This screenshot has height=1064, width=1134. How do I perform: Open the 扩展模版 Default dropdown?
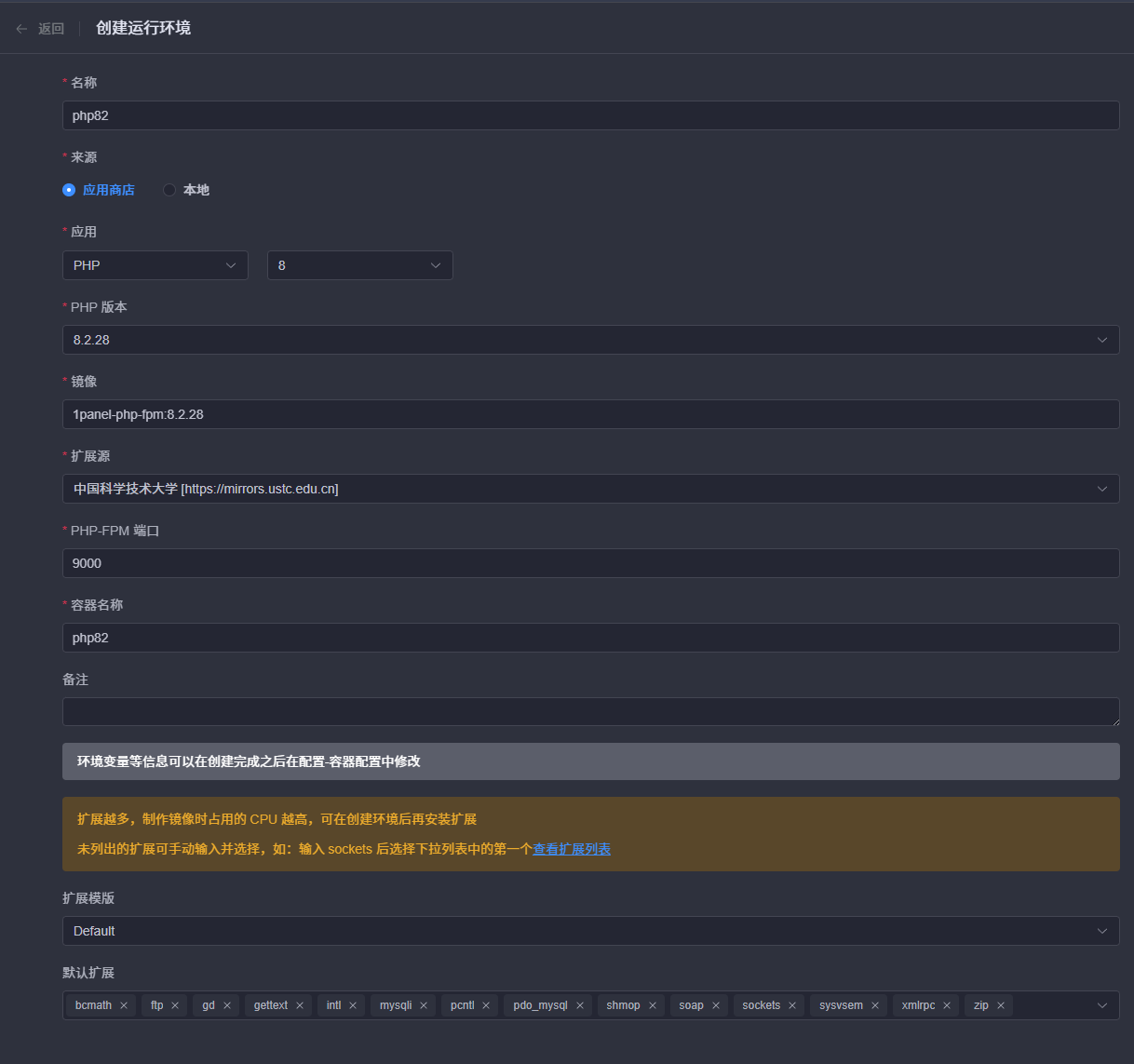point(590,931)
